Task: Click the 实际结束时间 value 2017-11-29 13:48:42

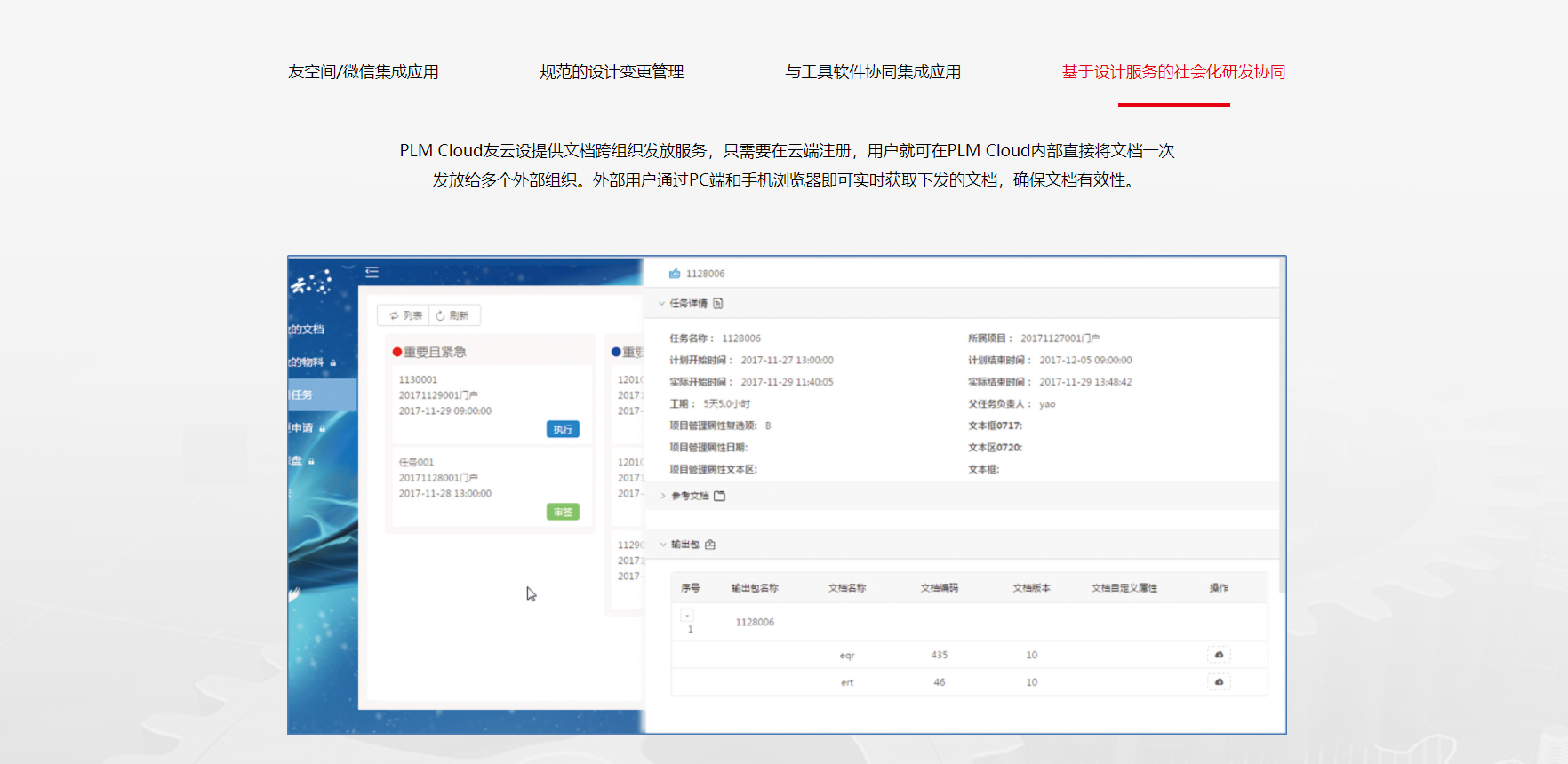Action: (1085, 382)
